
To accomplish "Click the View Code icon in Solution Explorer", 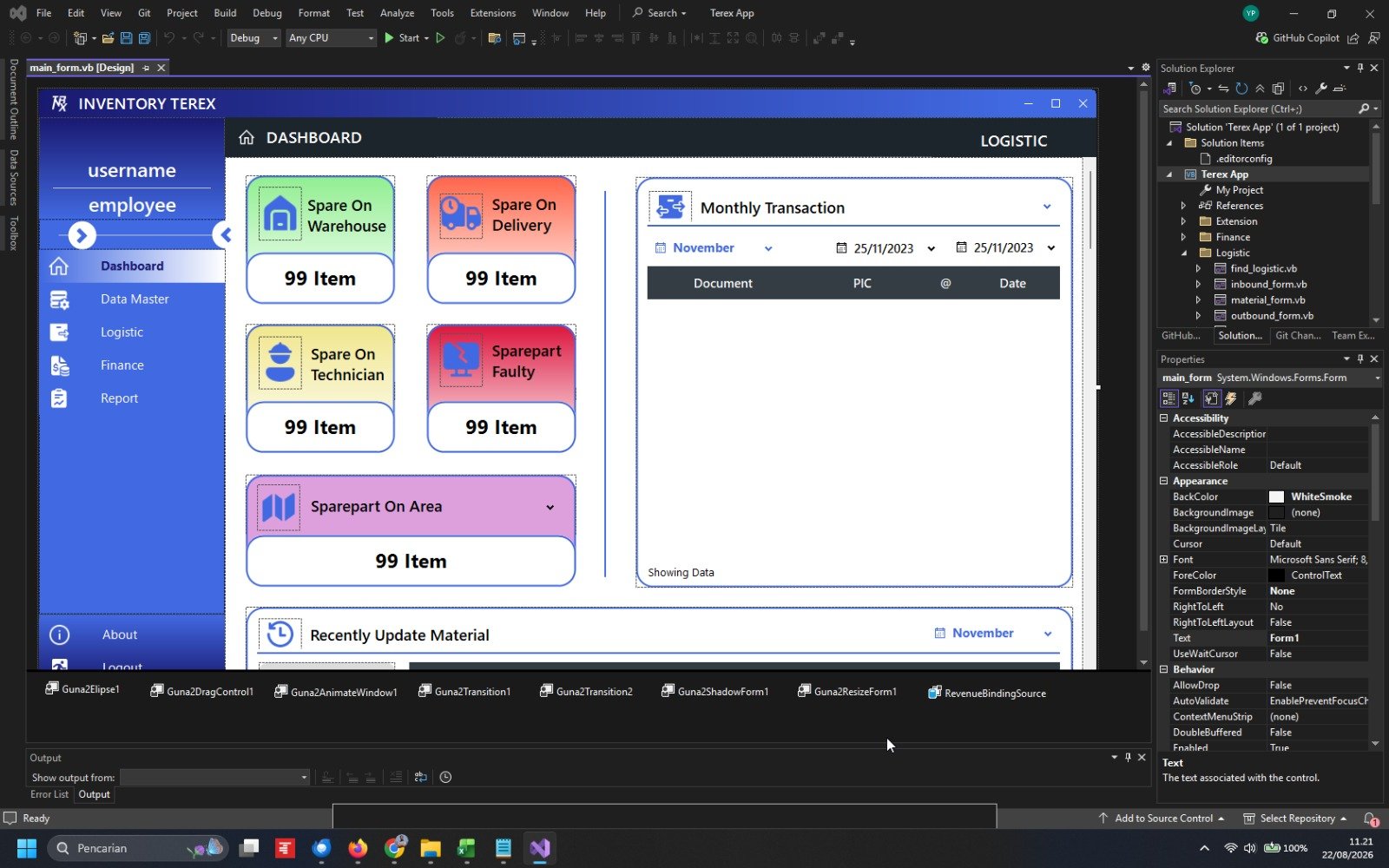I will [1302, 89].
